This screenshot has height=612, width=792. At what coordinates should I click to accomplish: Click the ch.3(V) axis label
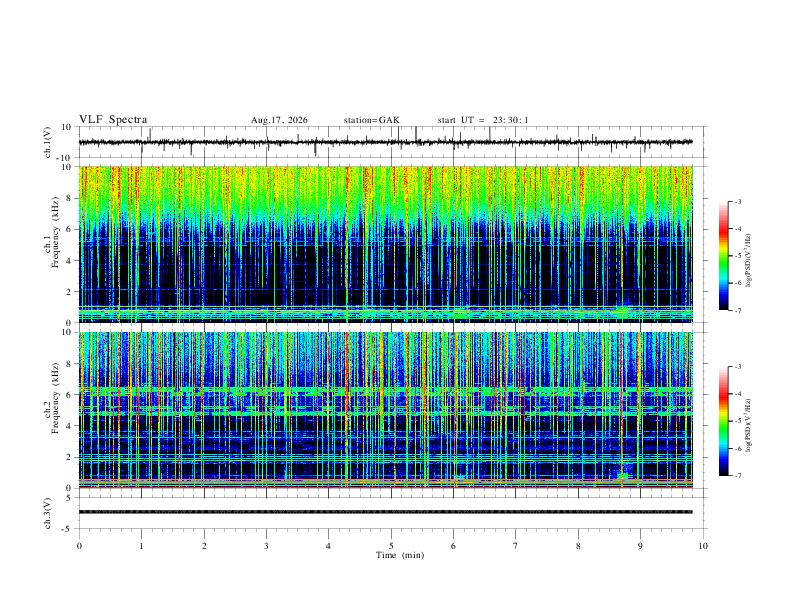48,513
